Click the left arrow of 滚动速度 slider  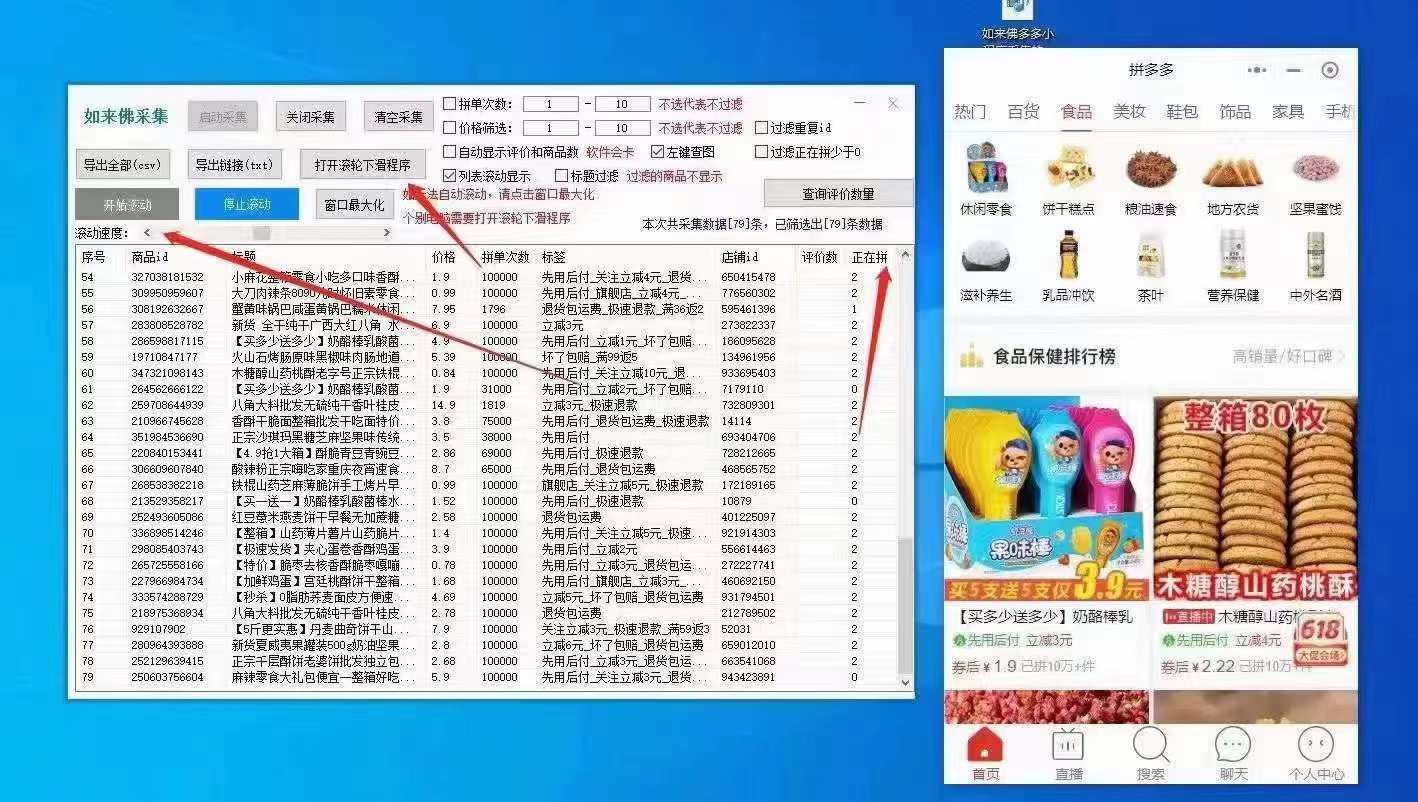(x=147, y=233)
